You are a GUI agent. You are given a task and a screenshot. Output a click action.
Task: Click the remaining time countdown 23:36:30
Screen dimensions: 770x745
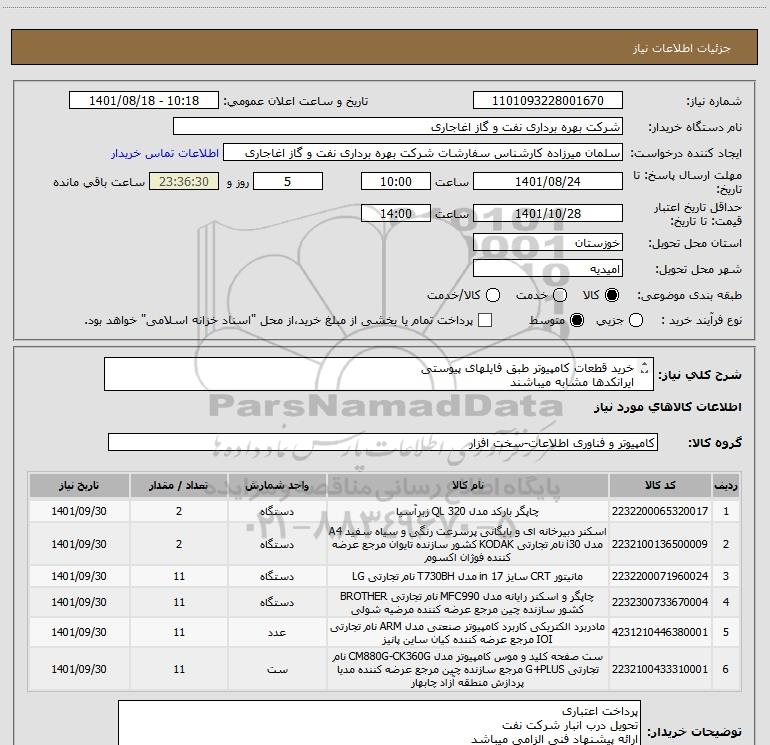pyautogui.click(x=184, y=182)
